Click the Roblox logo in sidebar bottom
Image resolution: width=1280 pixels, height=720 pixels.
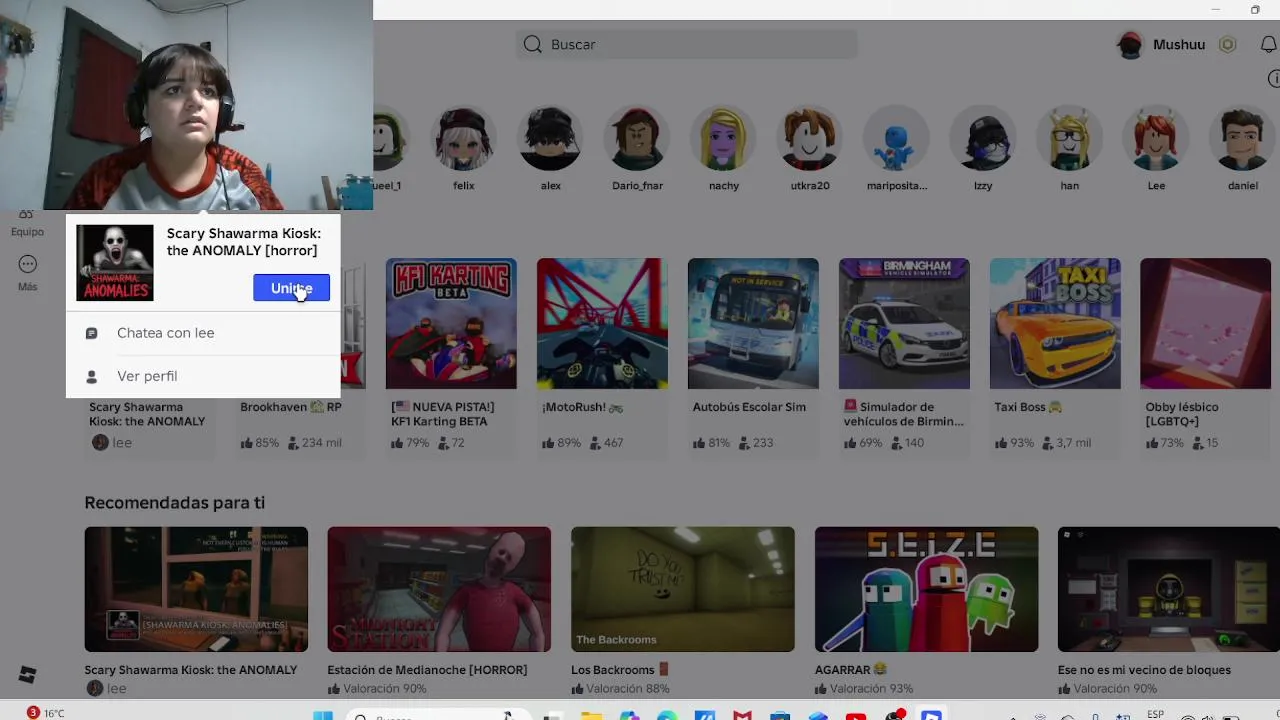[x=27, y=675]
